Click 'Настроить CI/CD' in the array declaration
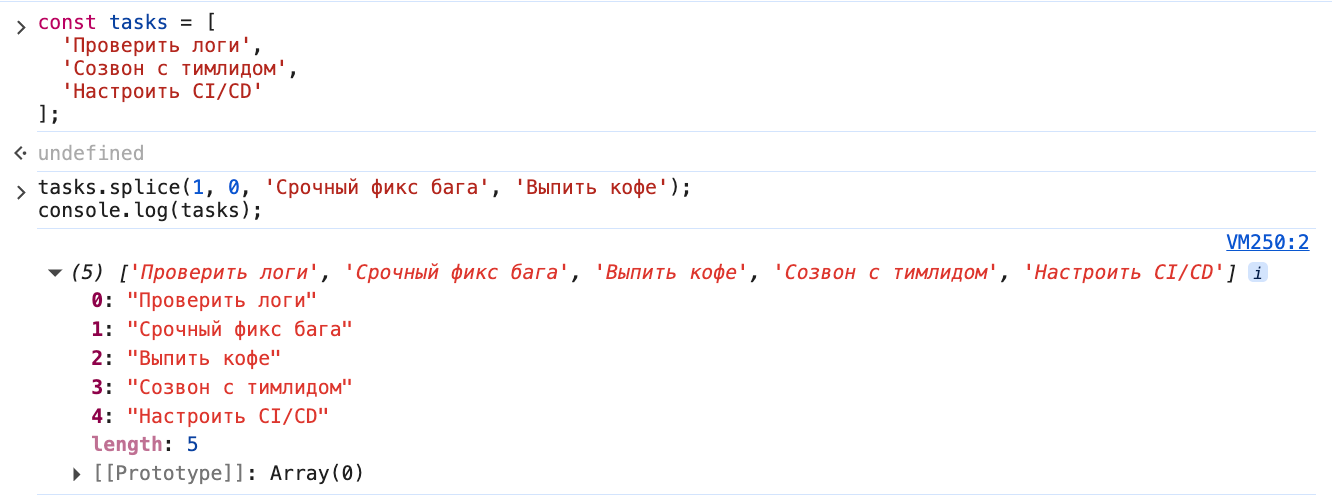The height and width of the screenshot is (496, 1332). tap(168, 91)
